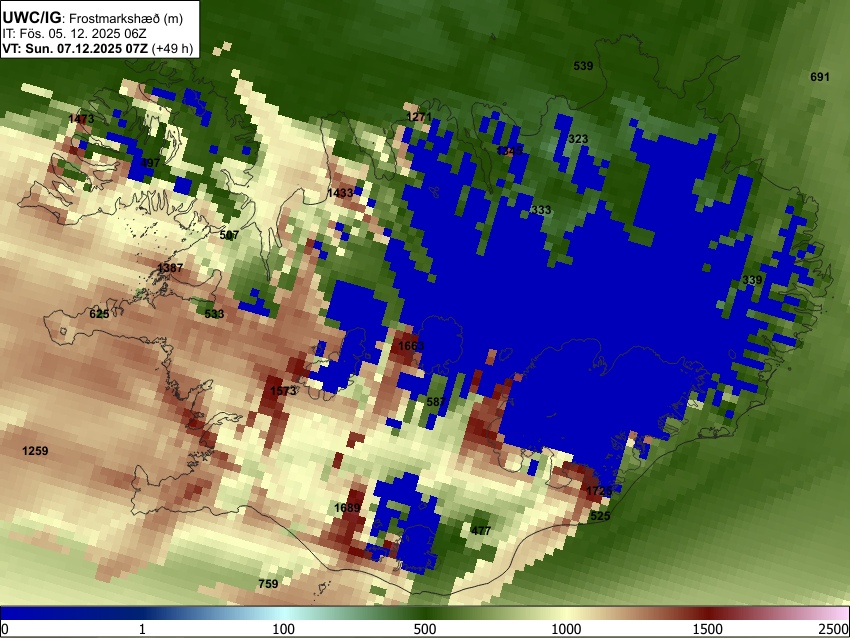Click the 339 value on the map
850x638 pixels.
coord(752,280)
